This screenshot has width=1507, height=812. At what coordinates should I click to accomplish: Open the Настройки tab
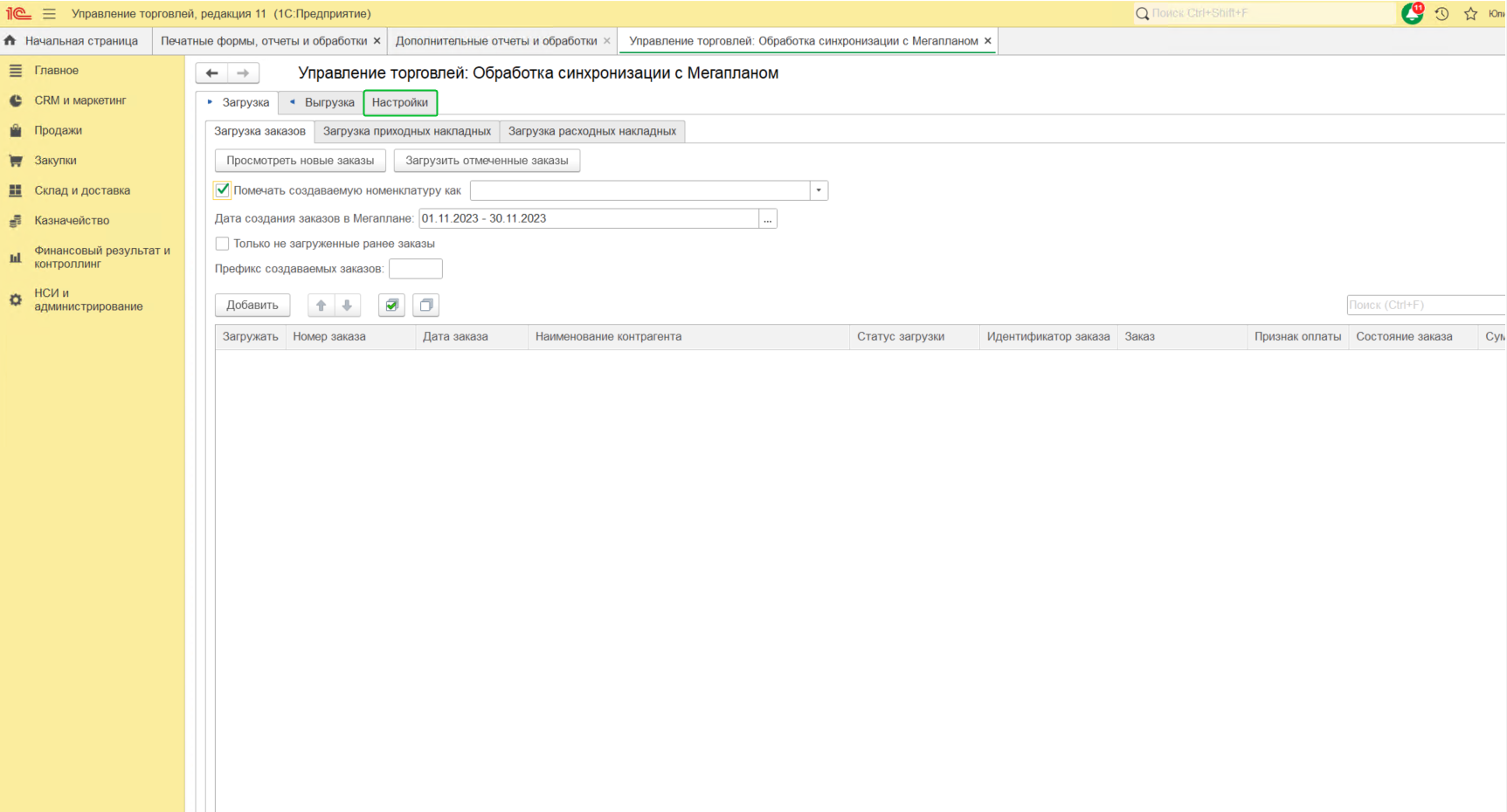400,103
